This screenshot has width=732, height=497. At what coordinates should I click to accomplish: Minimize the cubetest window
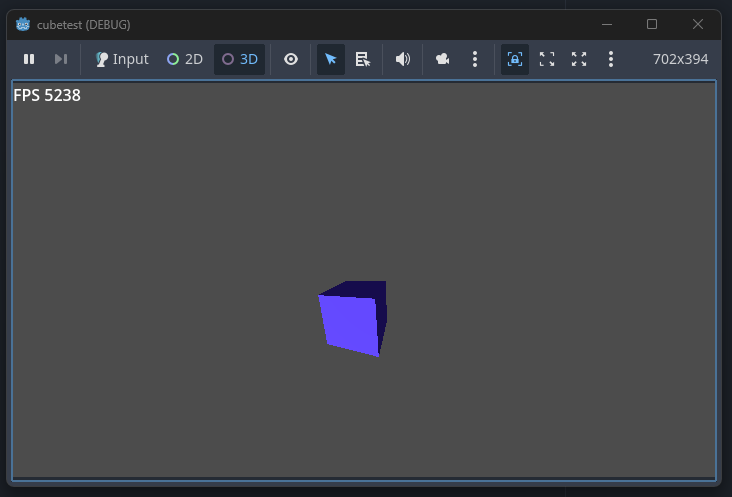tap(606, 24)
